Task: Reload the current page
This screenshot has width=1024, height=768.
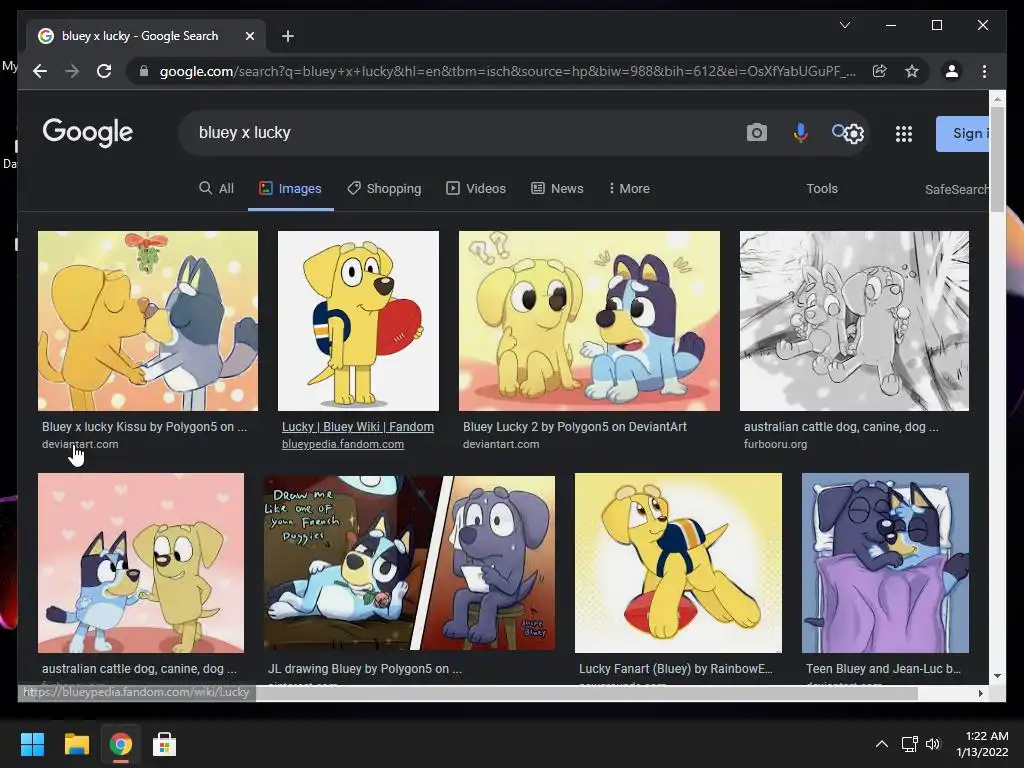Action: (x=104, y=71)
